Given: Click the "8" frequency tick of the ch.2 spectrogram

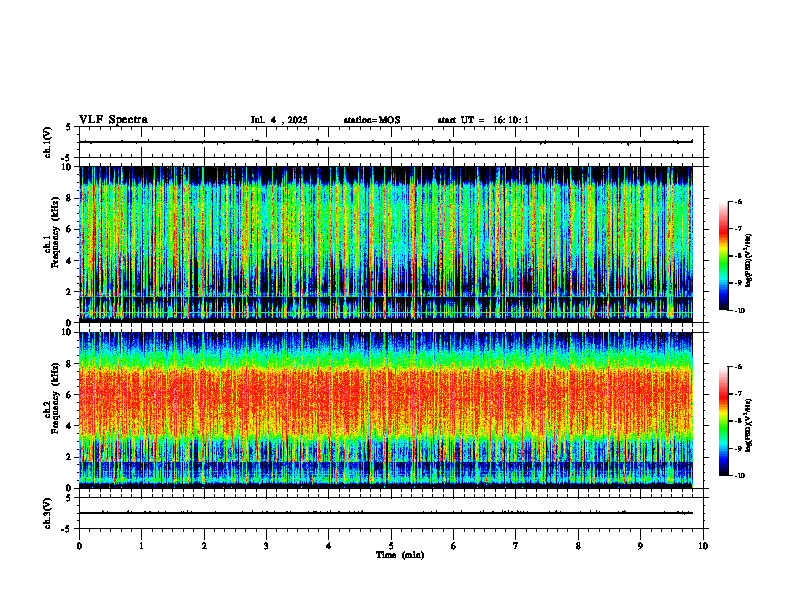Looking at the screenshot, I should pos(70,364).
